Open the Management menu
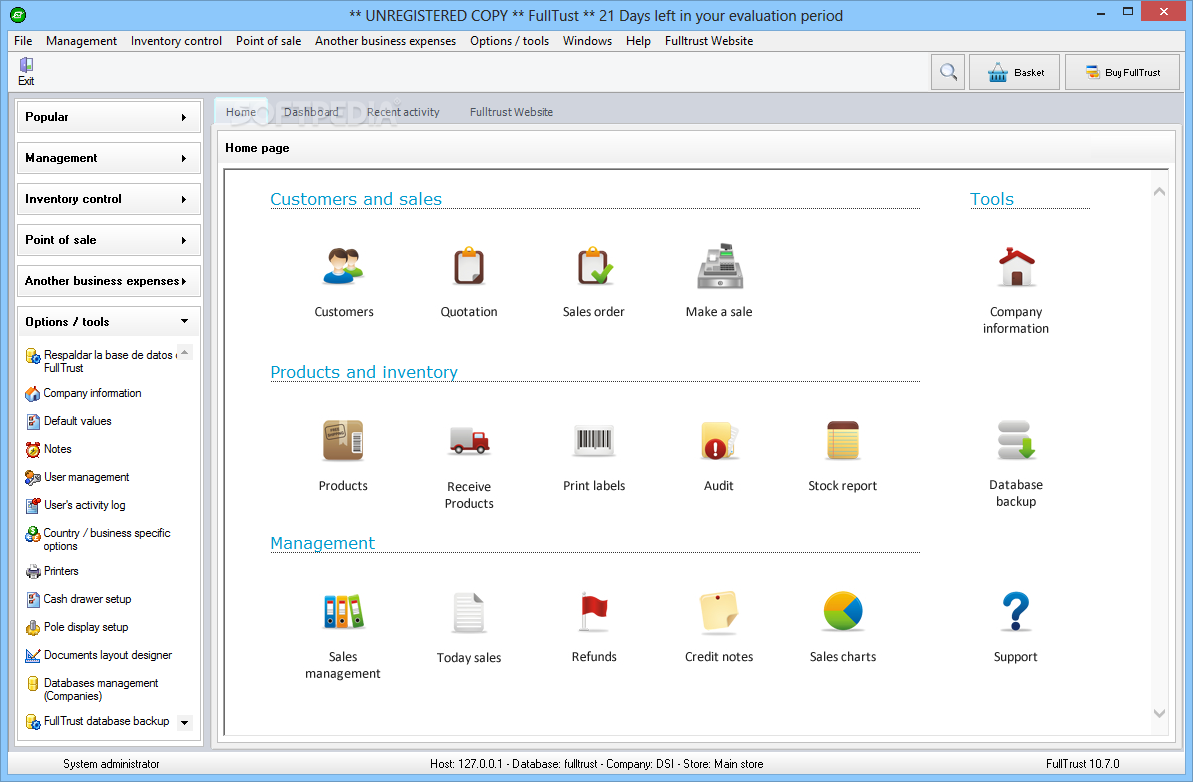 pyautogui.click(x=81, y=41)
